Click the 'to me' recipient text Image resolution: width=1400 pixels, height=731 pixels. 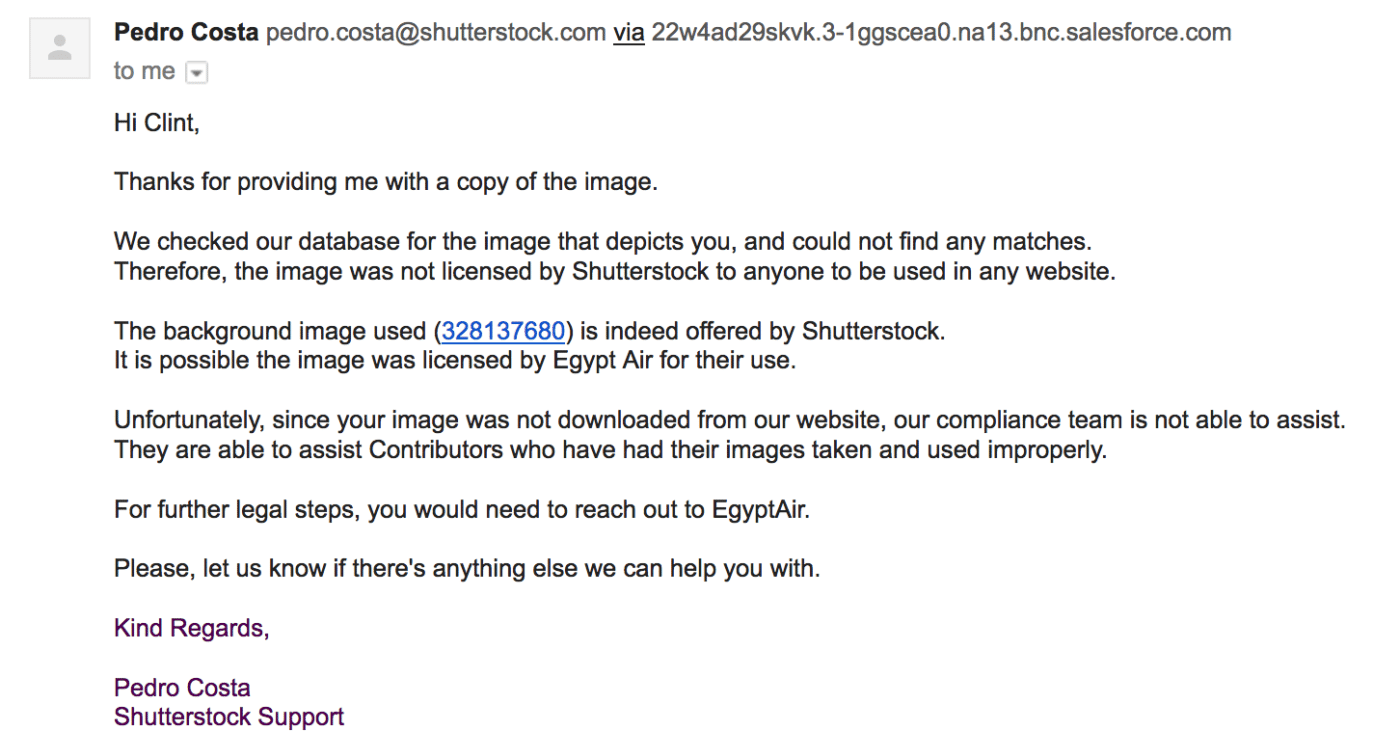[144, 72]
